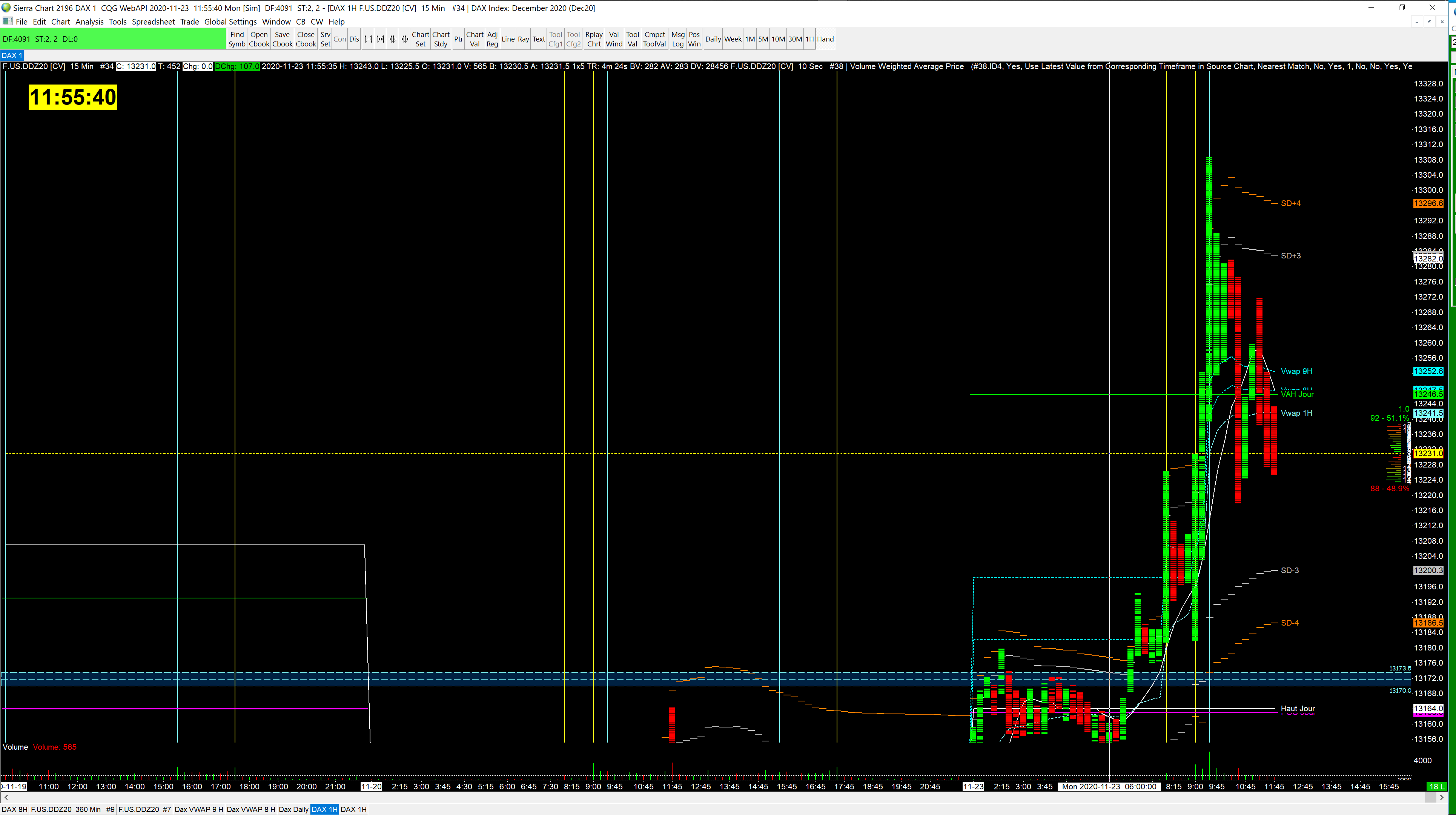Open Chart Settings from toolbar

point(420,39)
